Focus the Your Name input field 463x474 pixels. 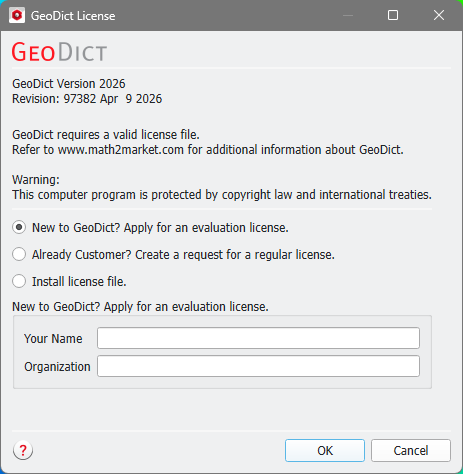tap(258, 338)
